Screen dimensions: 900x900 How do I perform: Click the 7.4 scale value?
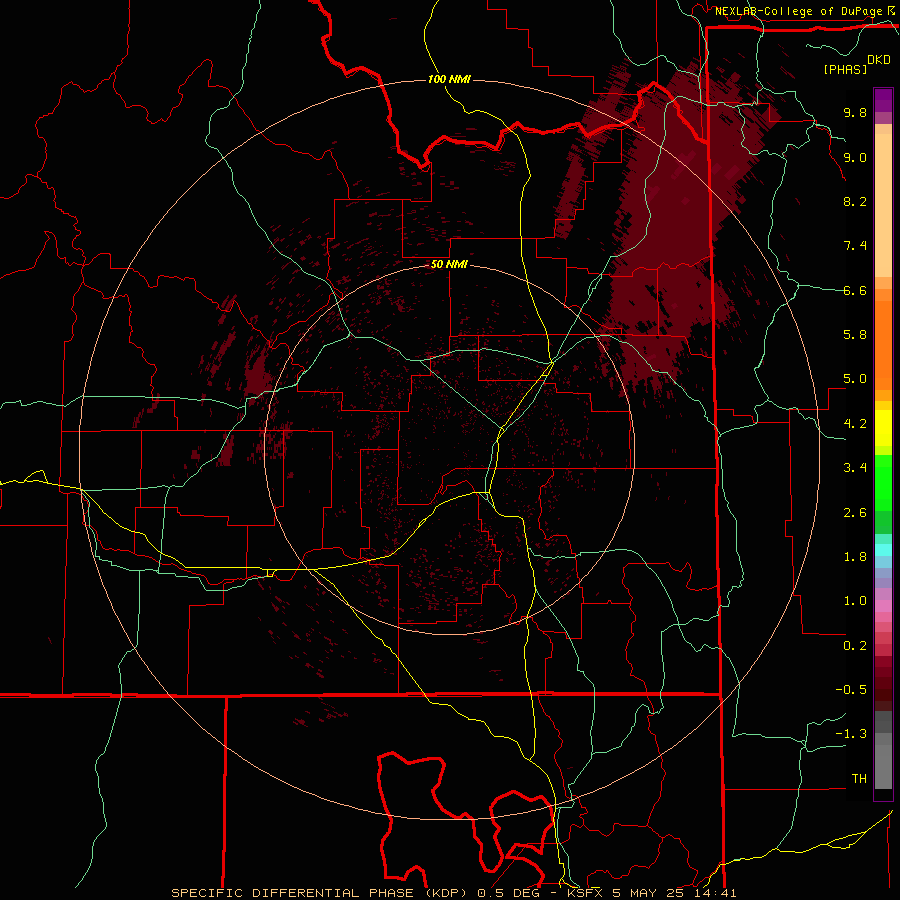[x=855, y=246]
